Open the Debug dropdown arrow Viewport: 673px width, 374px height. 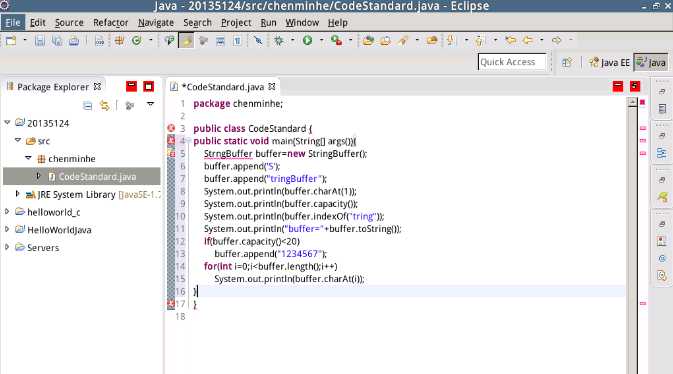[293, 40]
